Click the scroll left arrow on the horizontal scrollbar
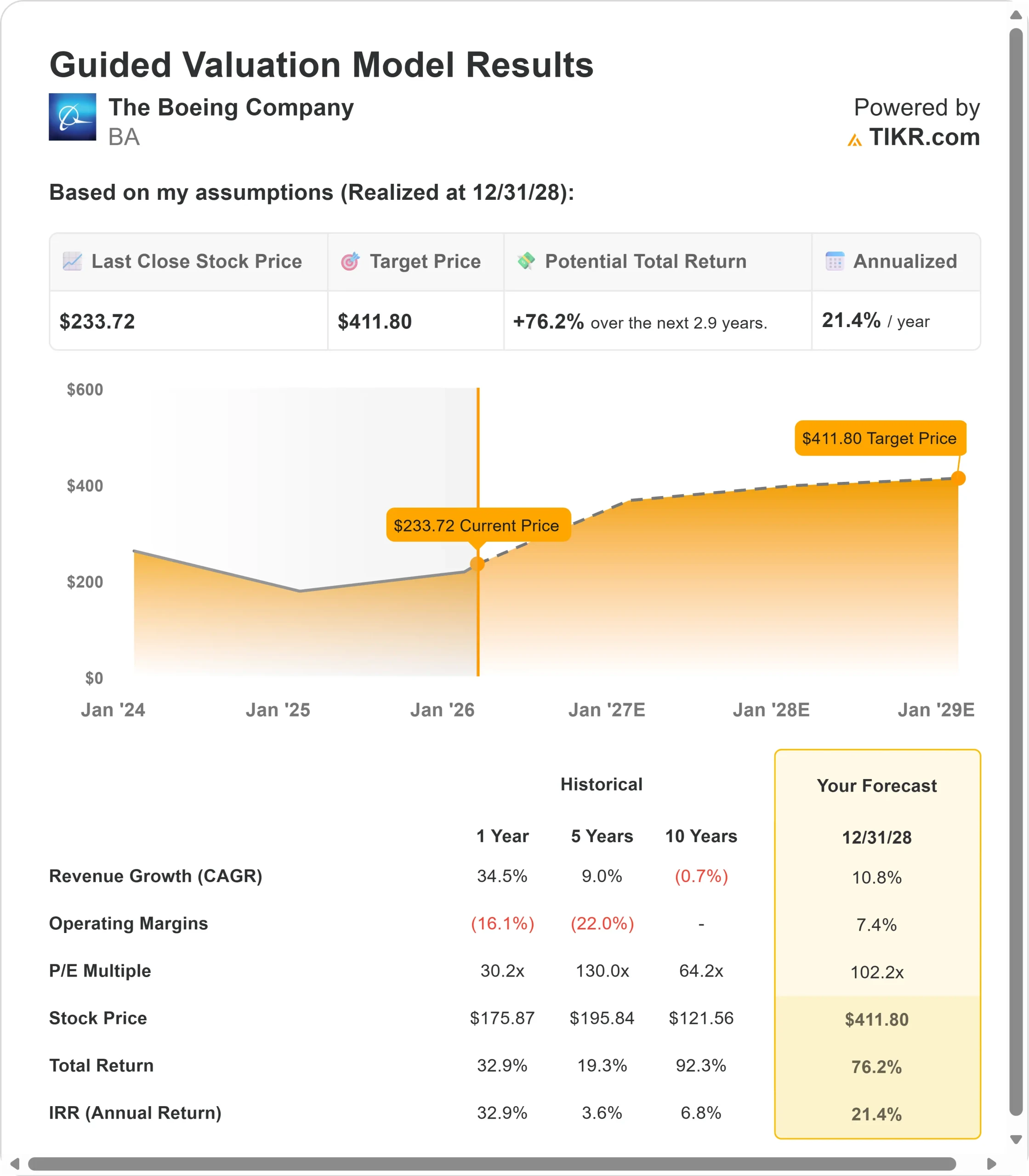 click(x=15, y=1164)
